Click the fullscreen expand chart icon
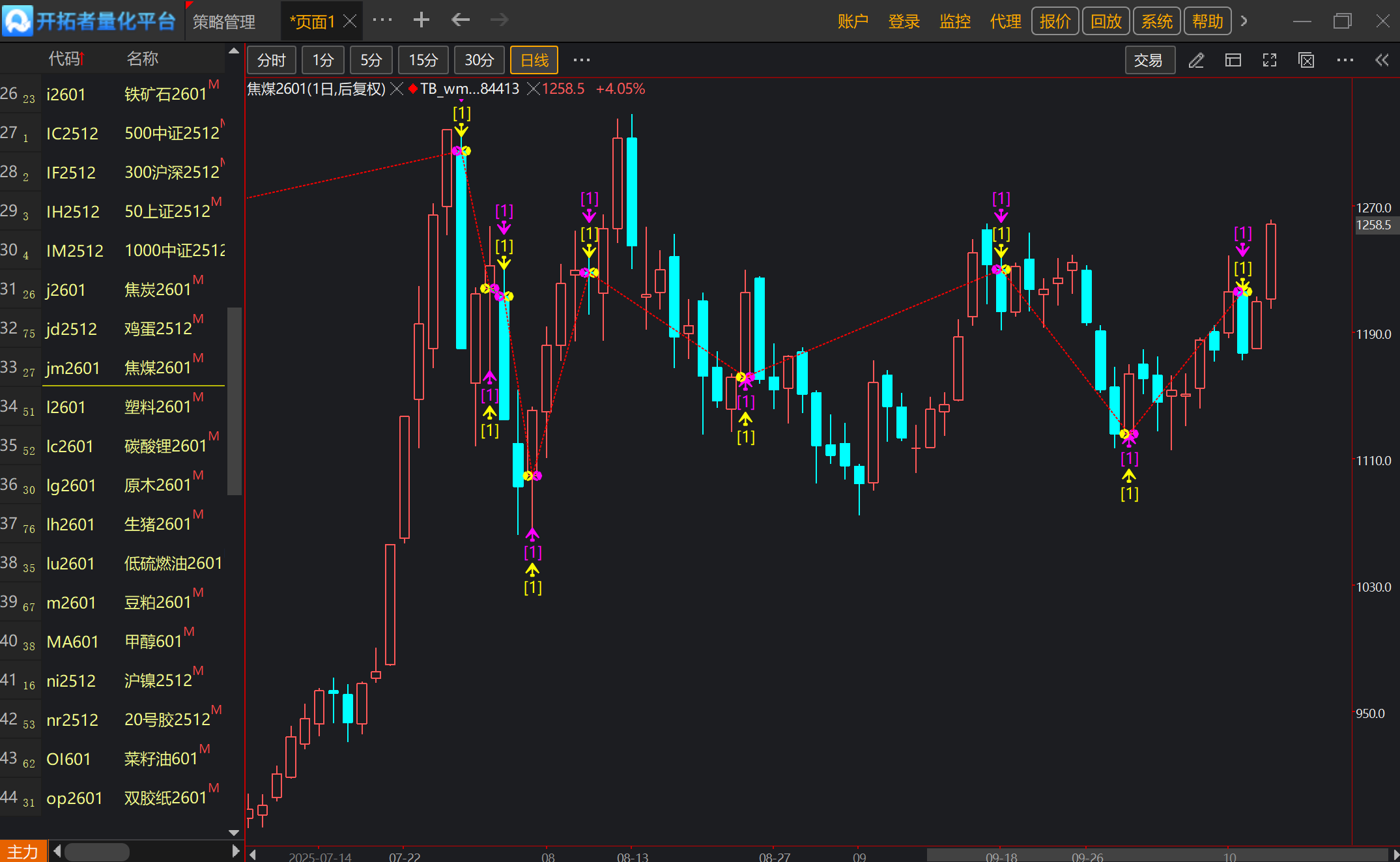The height and width of the screenshot is (862, 1400). (1269, 61)
